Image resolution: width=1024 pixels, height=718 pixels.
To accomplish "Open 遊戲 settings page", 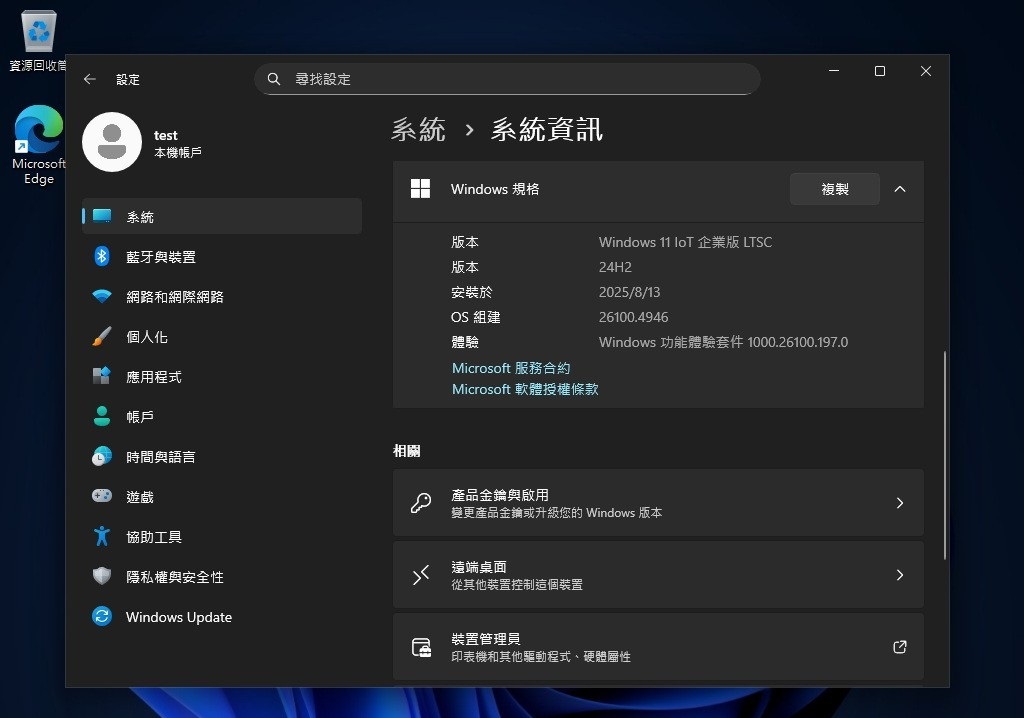I will (222, 497).
